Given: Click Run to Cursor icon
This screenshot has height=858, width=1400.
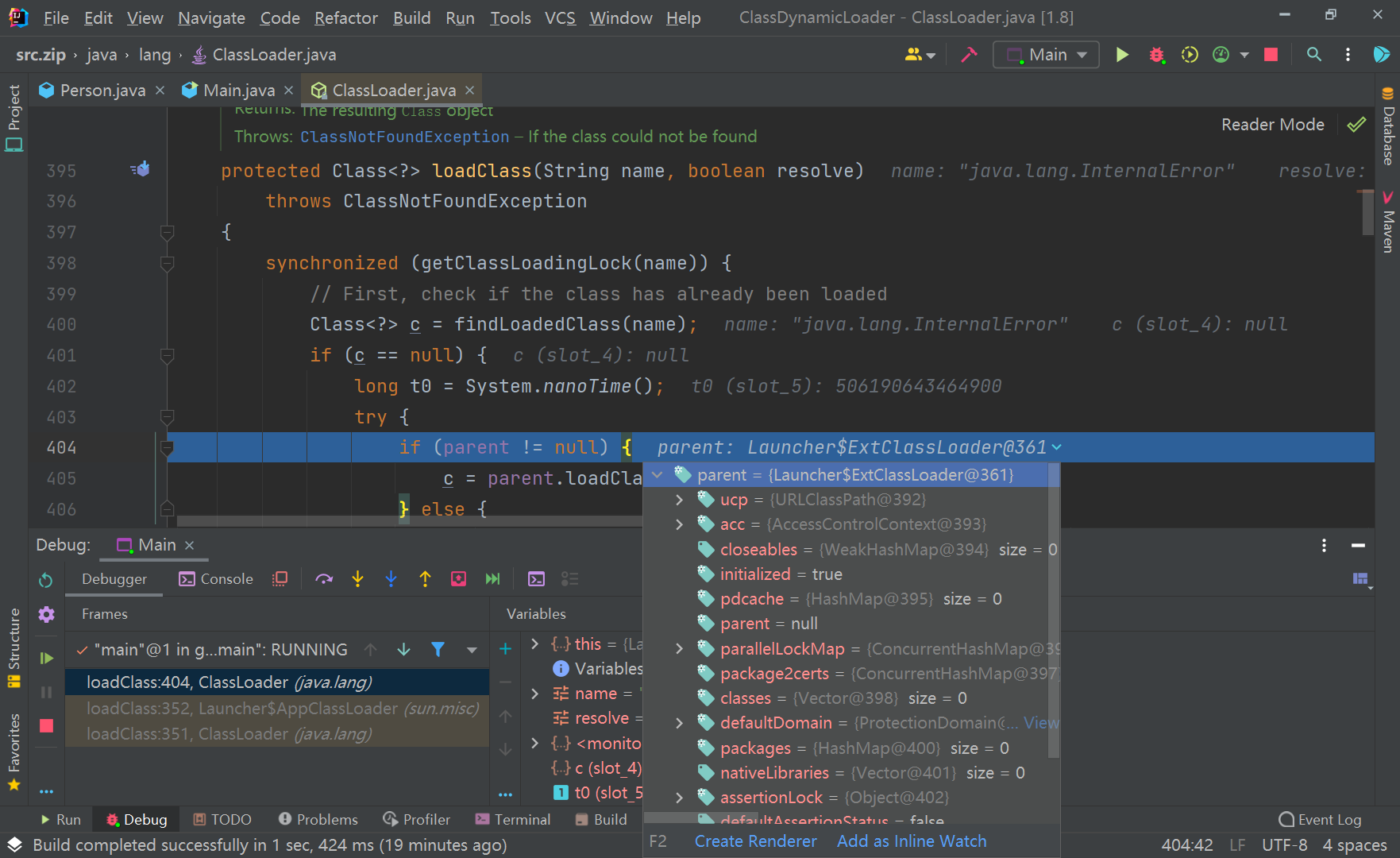Looking at the screenshot, I should click(x=492, y=579).
